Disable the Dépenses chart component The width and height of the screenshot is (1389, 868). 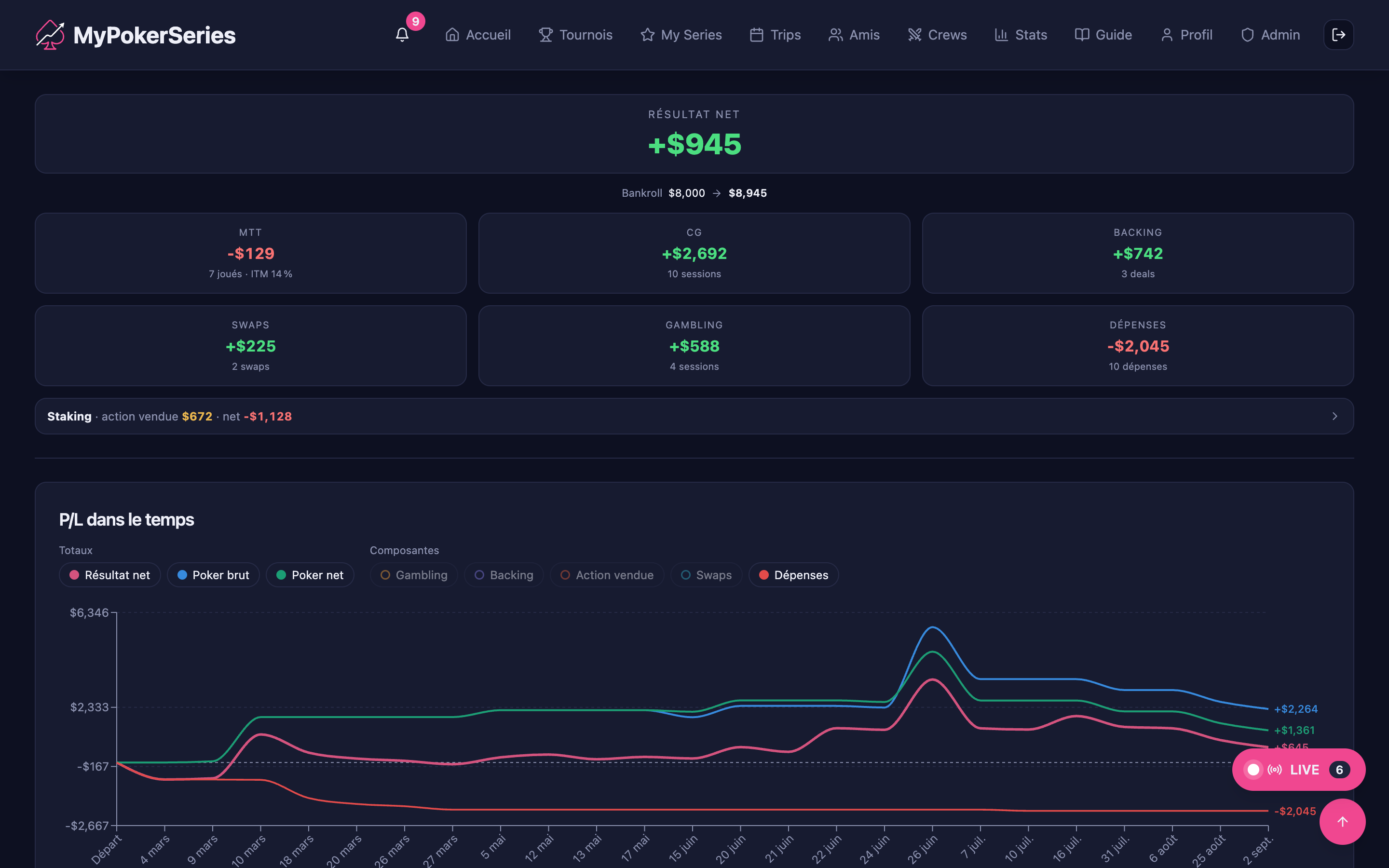point(793,575)
